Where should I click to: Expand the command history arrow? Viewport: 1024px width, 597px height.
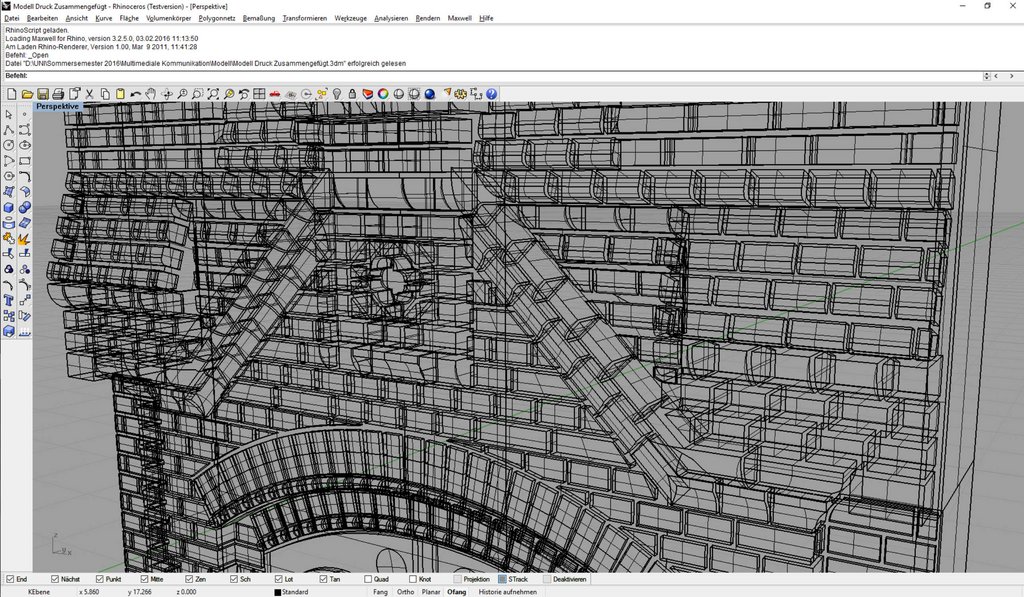tap(986, 76)
